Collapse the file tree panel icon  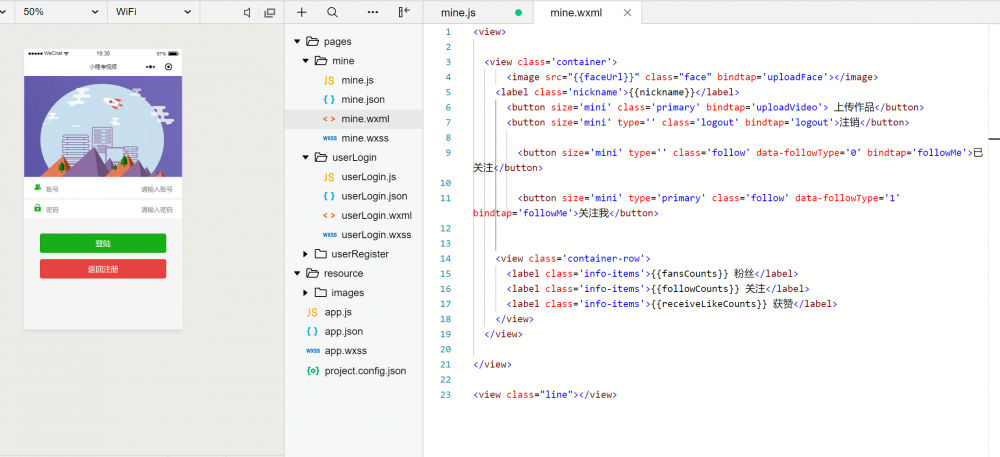click(404, 12)
